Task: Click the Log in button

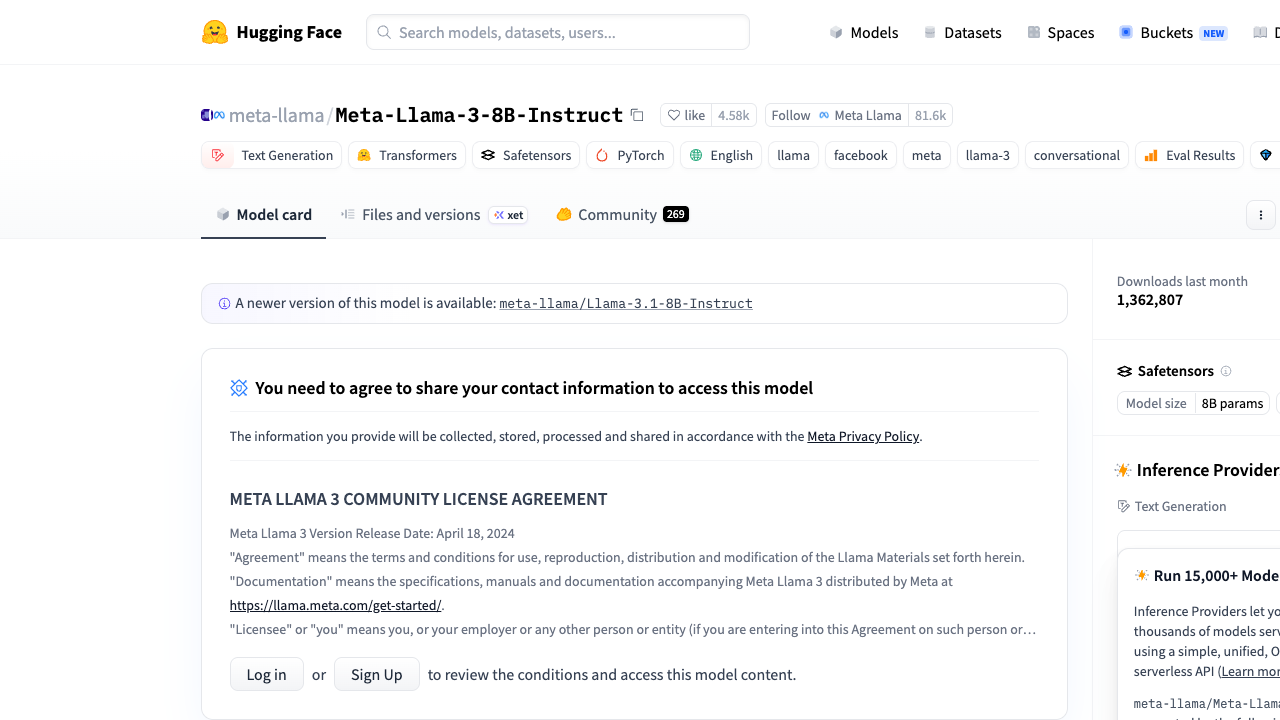Action: tap(267, 674)
